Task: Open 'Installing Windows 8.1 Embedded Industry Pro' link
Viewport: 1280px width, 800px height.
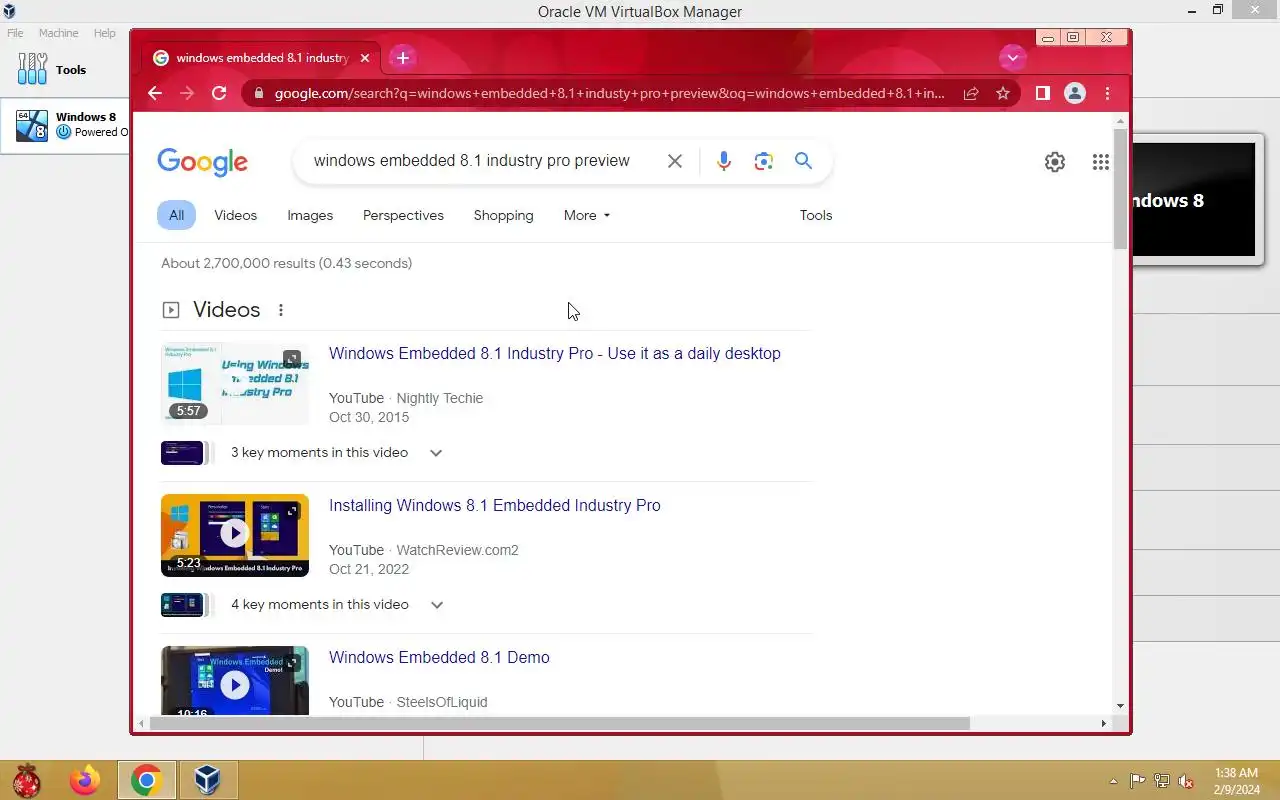Action: point(495,505)
